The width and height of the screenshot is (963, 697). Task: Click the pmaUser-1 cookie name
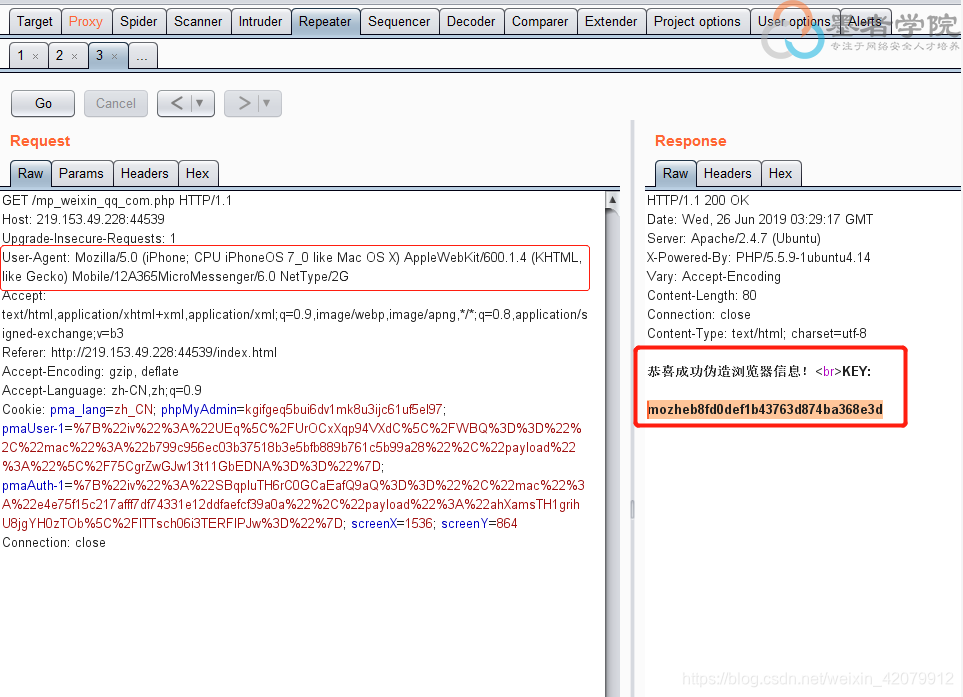(33, 429)
